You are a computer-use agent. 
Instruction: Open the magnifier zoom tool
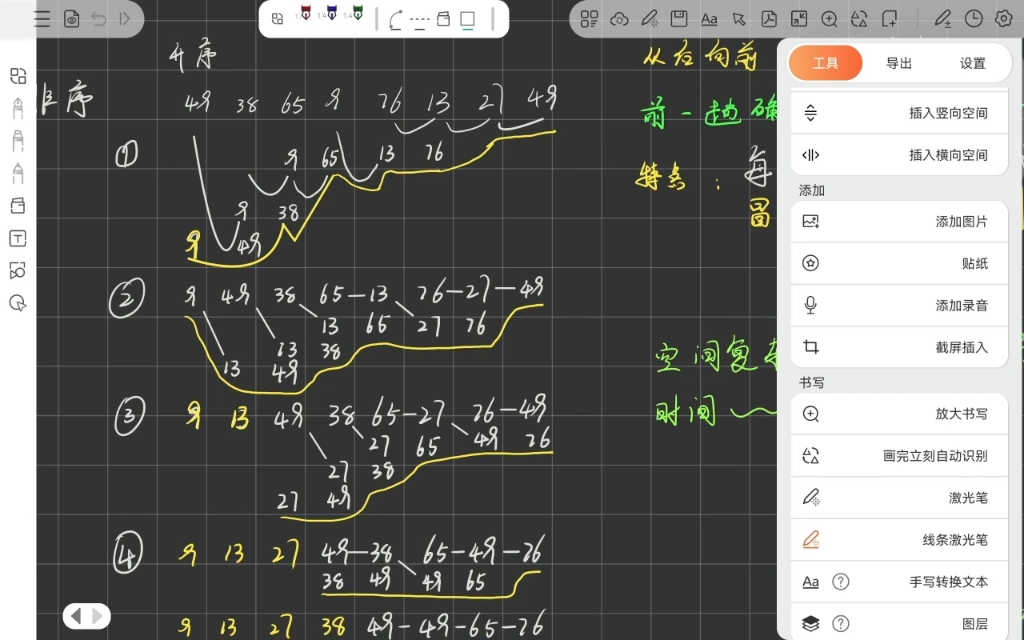pyautogui.click(x=830, y=19)
